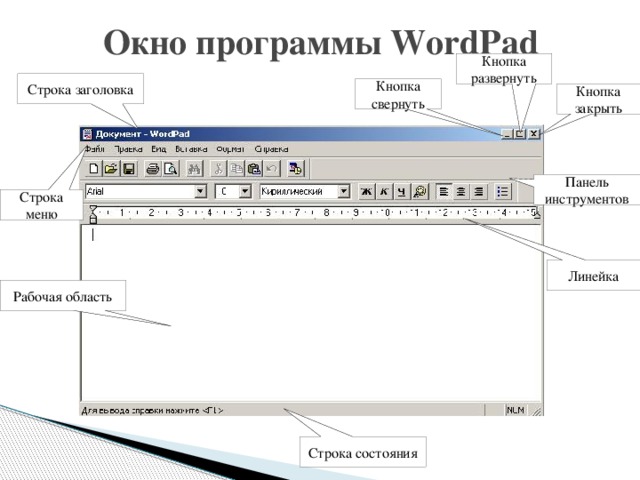Click the text color palette icon
The image size is (640, 480).
point(420,191)
